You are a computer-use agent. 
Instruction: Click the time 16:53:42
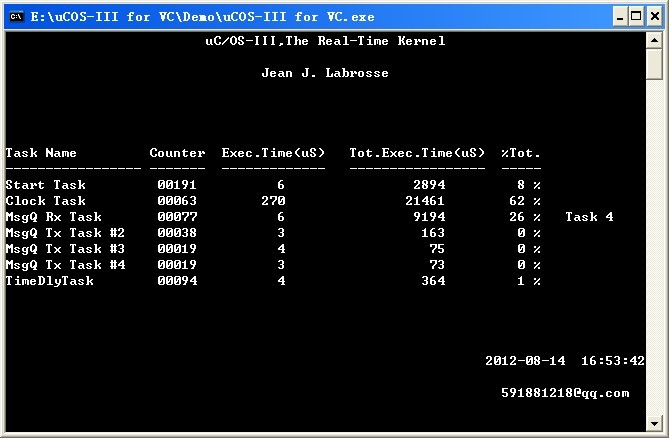613,361
